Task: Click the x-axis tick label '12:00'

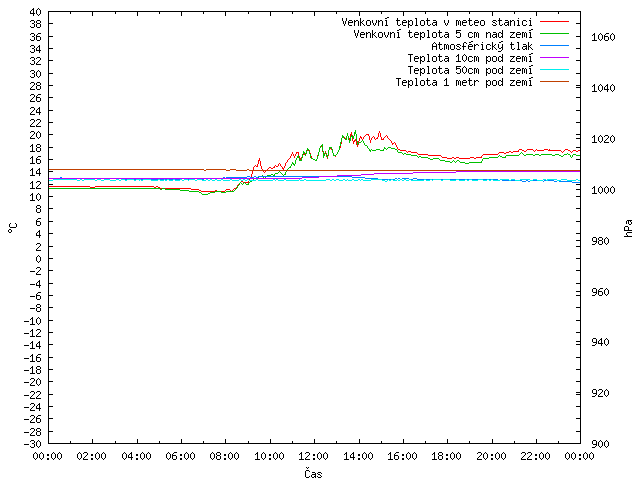Action: click(313, 456)
